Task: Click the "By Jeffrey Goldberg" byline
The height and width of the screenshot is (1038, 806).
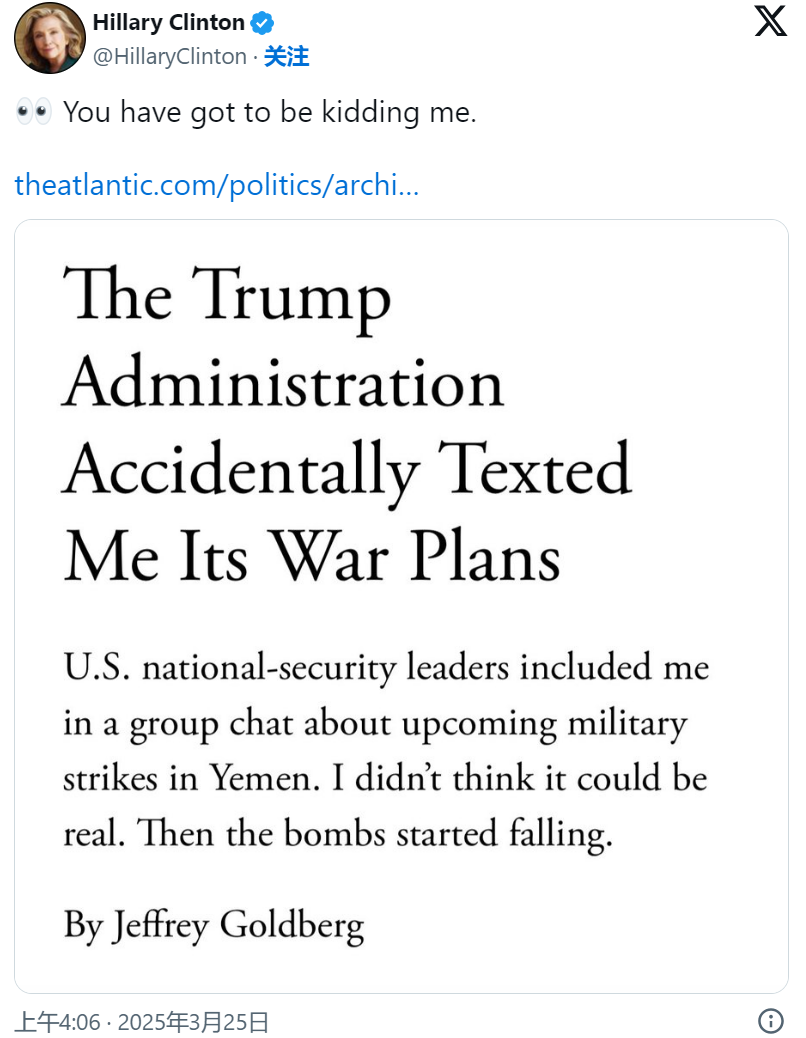Action: [214, 925]
